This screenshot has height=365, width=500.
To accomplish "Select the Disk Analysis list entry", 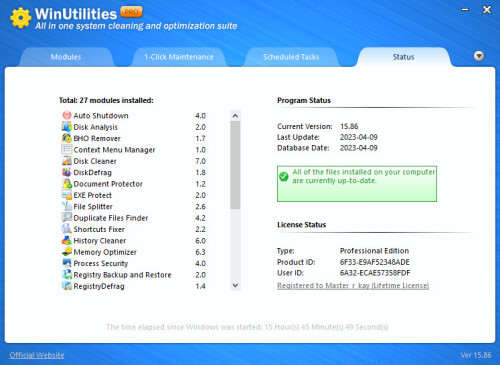I will point(96,127).
